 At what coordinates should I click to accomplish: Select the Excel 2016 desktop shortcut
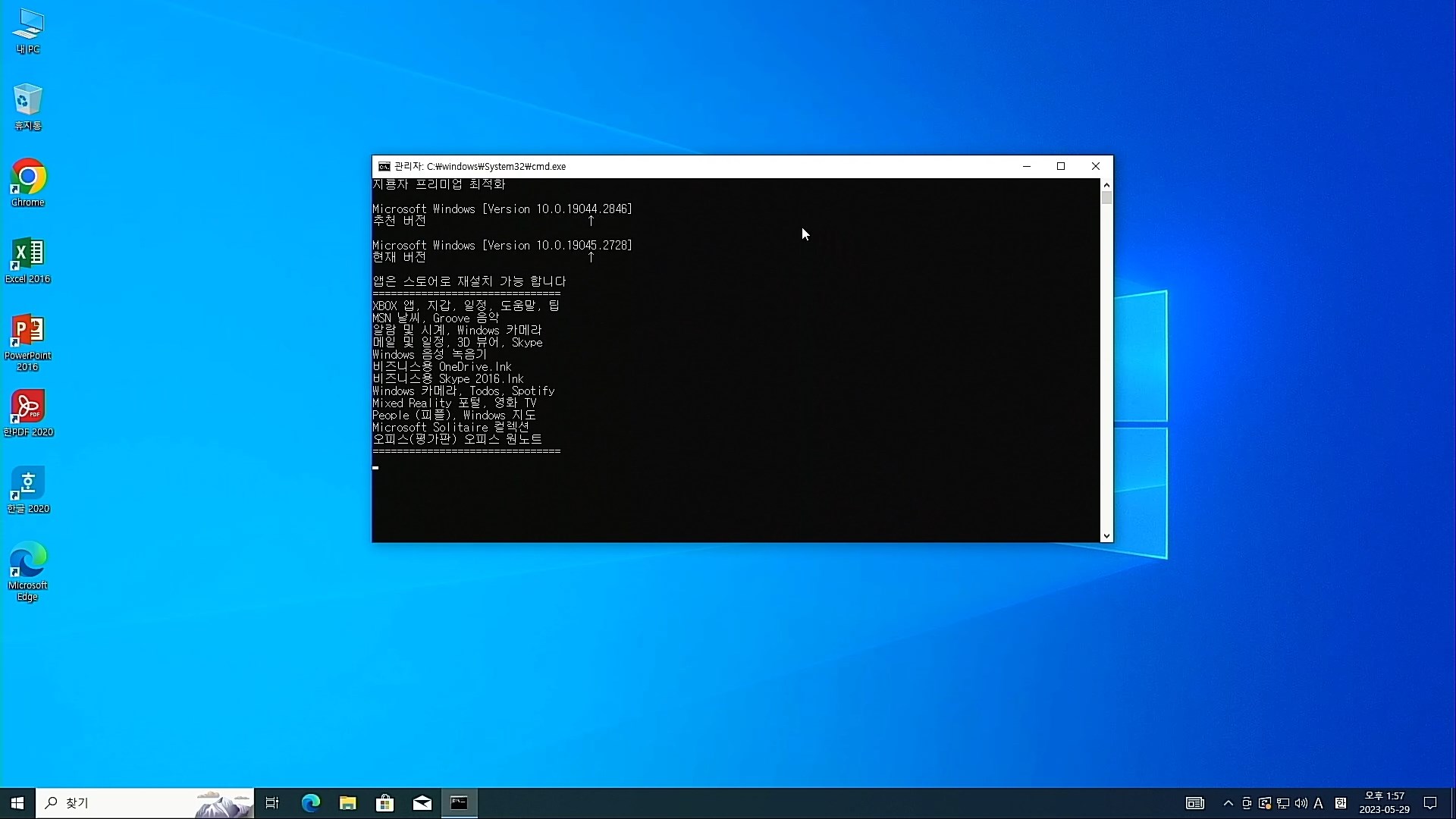pyautogui.click(x=28, y=260)
